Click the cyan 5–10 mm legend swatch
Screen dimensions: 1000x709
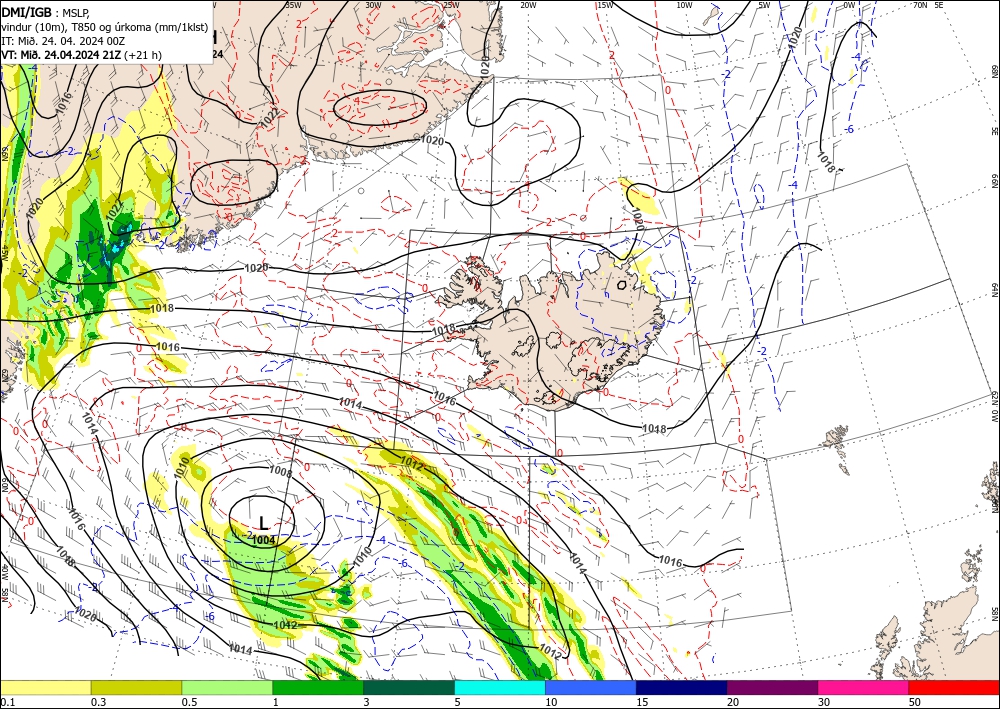click(500, 687)
